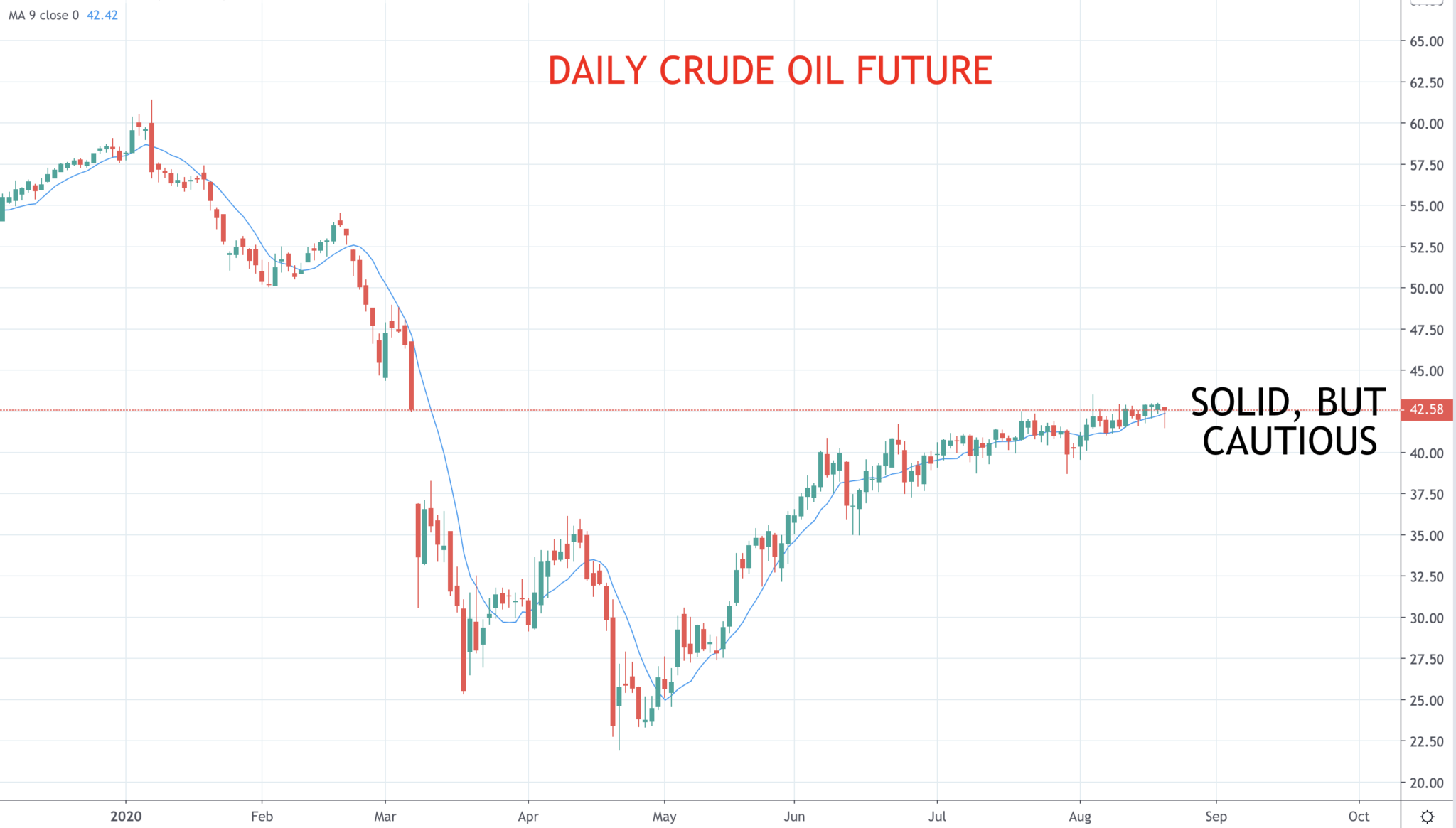Click the 57.50 price scale label
The width and height of the screenshot is (1456, 828).
pos(1427,165)
